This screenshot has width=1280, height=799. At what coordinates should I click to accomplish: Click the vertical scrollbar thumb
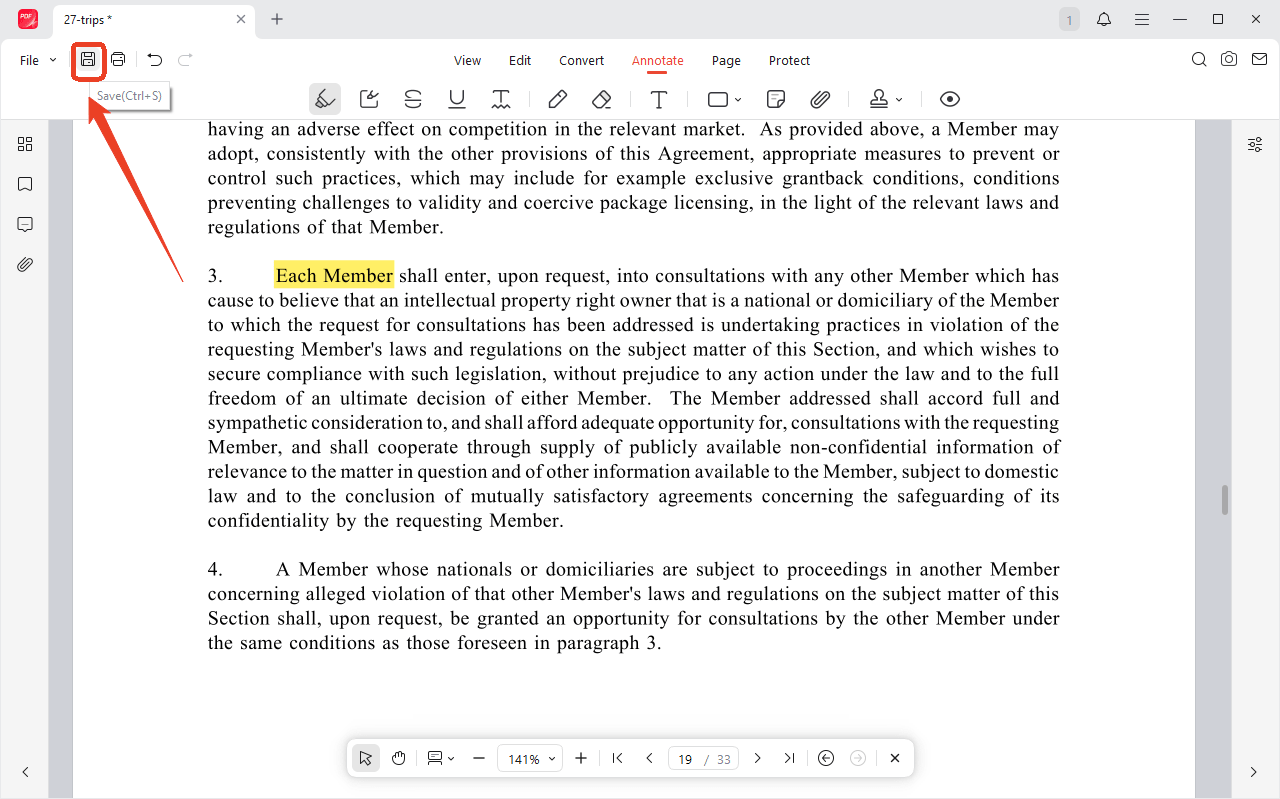coord(1224,500)
